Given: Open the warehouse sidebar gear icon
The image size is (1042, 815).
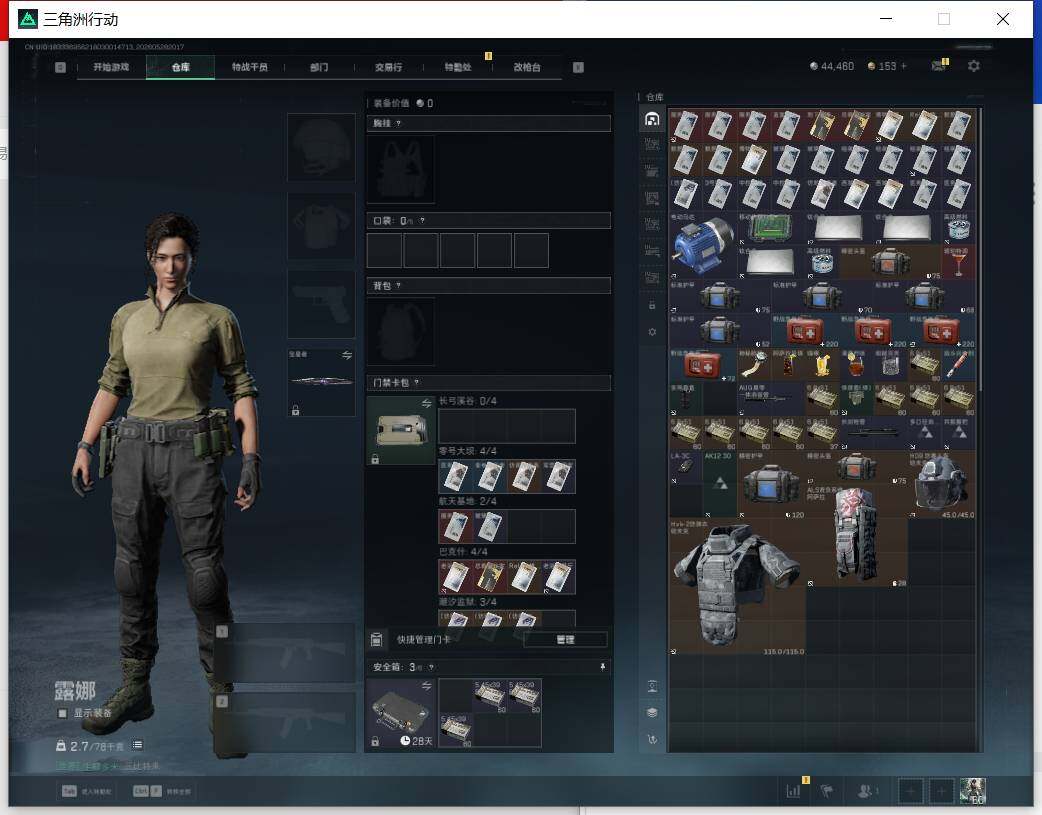Looking at the screenshot, I should (652, 332).
